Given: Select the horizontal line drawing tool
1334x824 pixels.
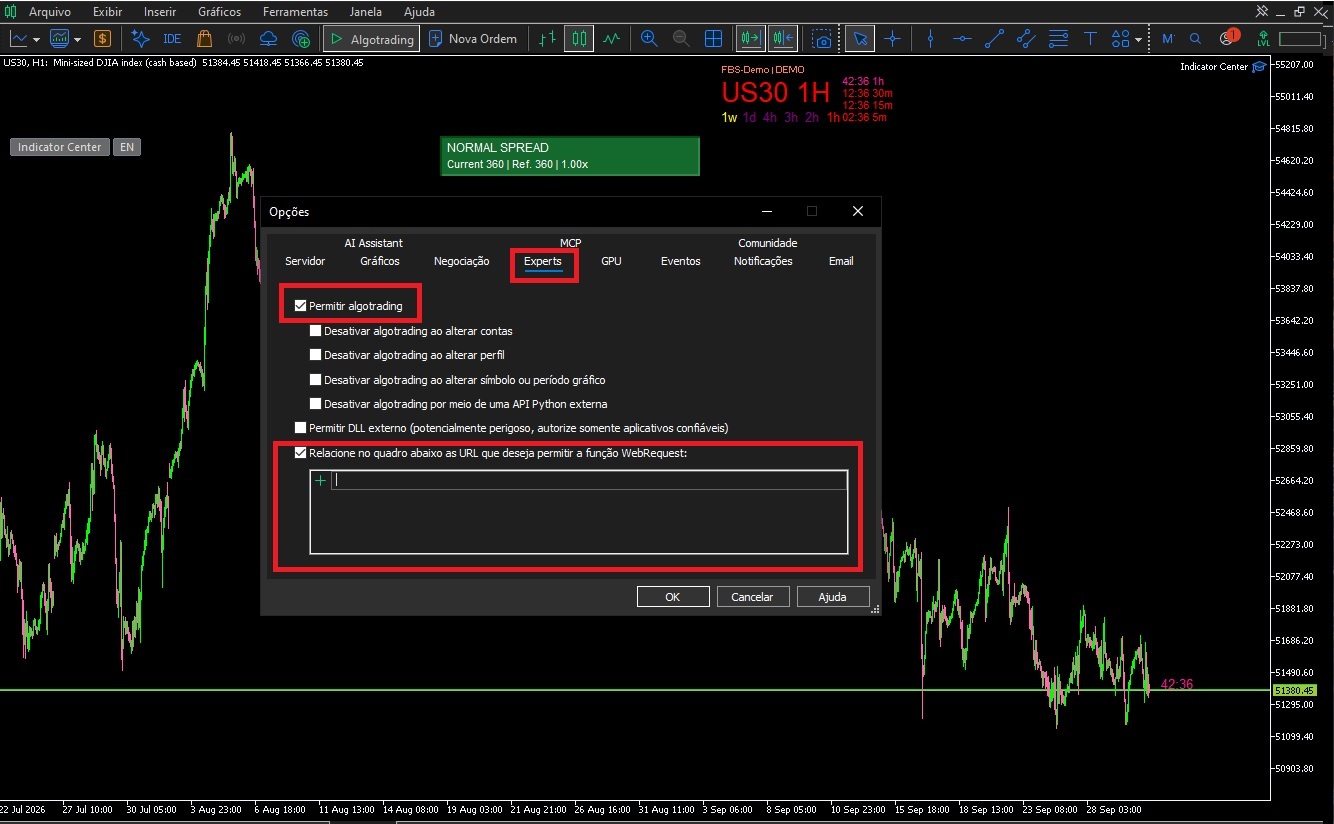Looking at the screenshot, I should [962, 39].
